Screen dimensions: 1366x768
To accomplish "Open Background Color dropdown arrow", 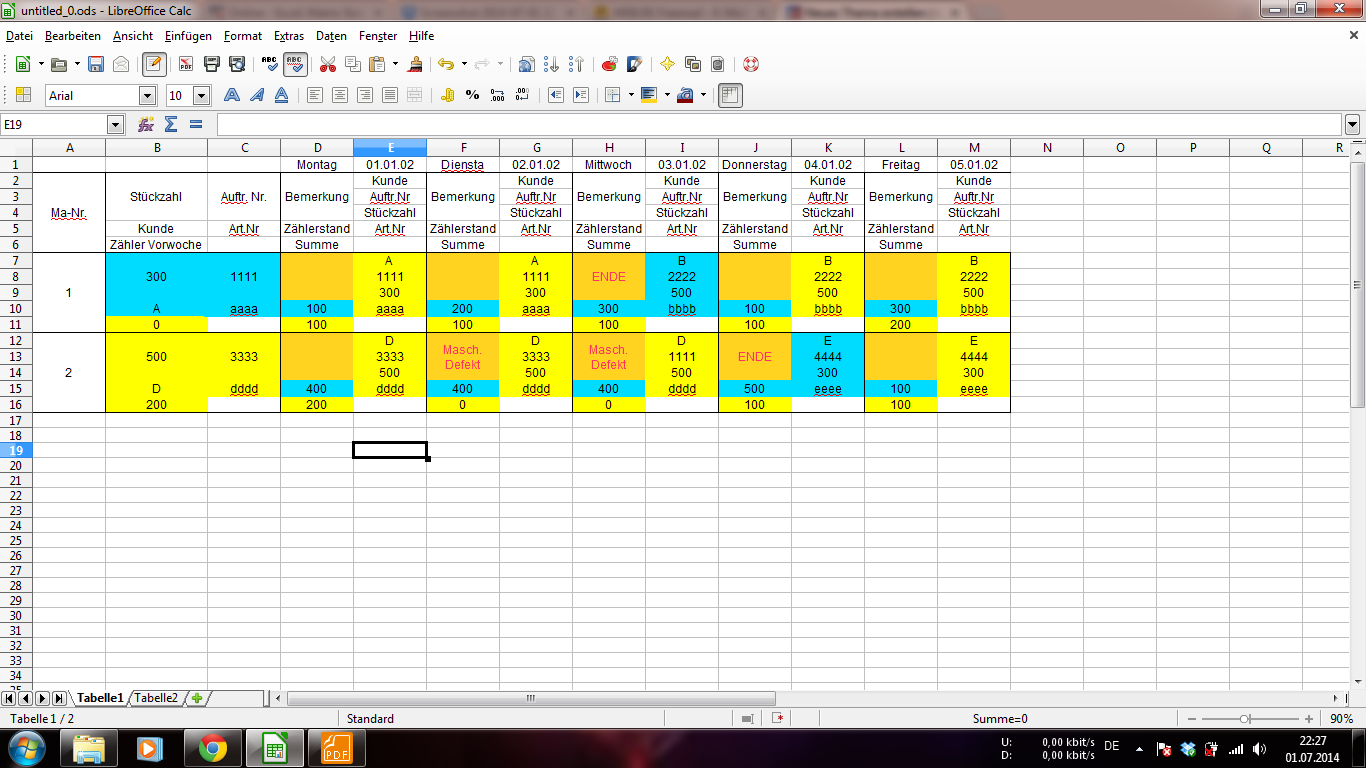I will pos(667,95).
